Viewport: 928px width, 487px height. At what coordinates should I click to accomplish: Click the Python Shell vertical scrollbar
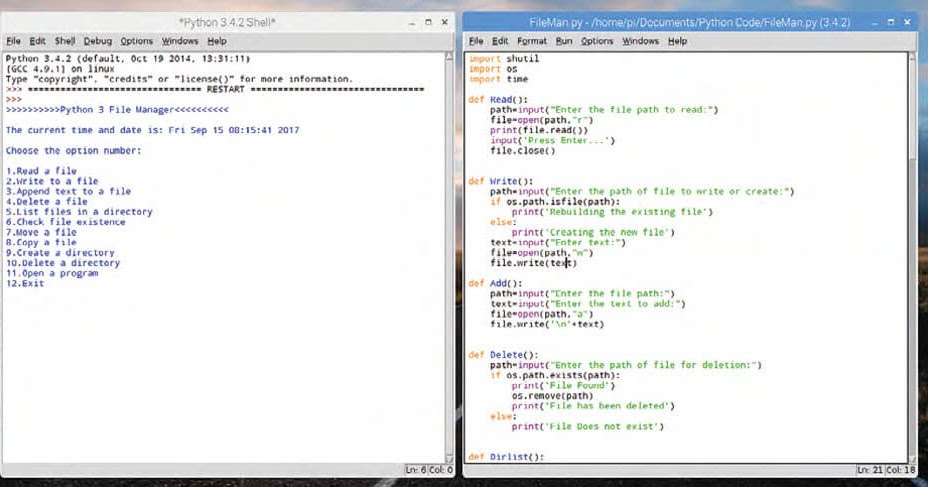pos(449,257)
